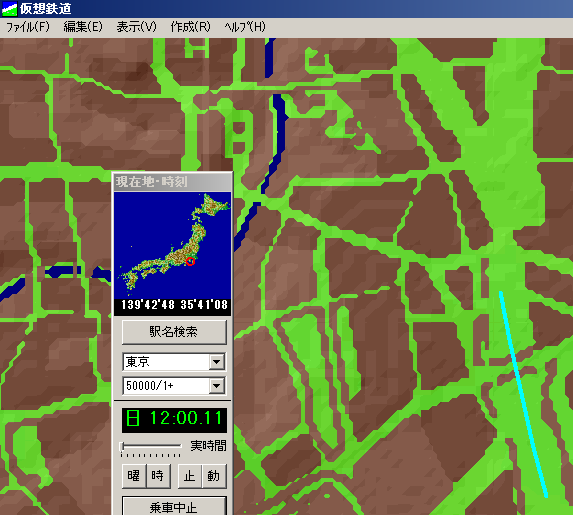Click the 東京 station name field
The image size is (573, 515).
[166, 362]
